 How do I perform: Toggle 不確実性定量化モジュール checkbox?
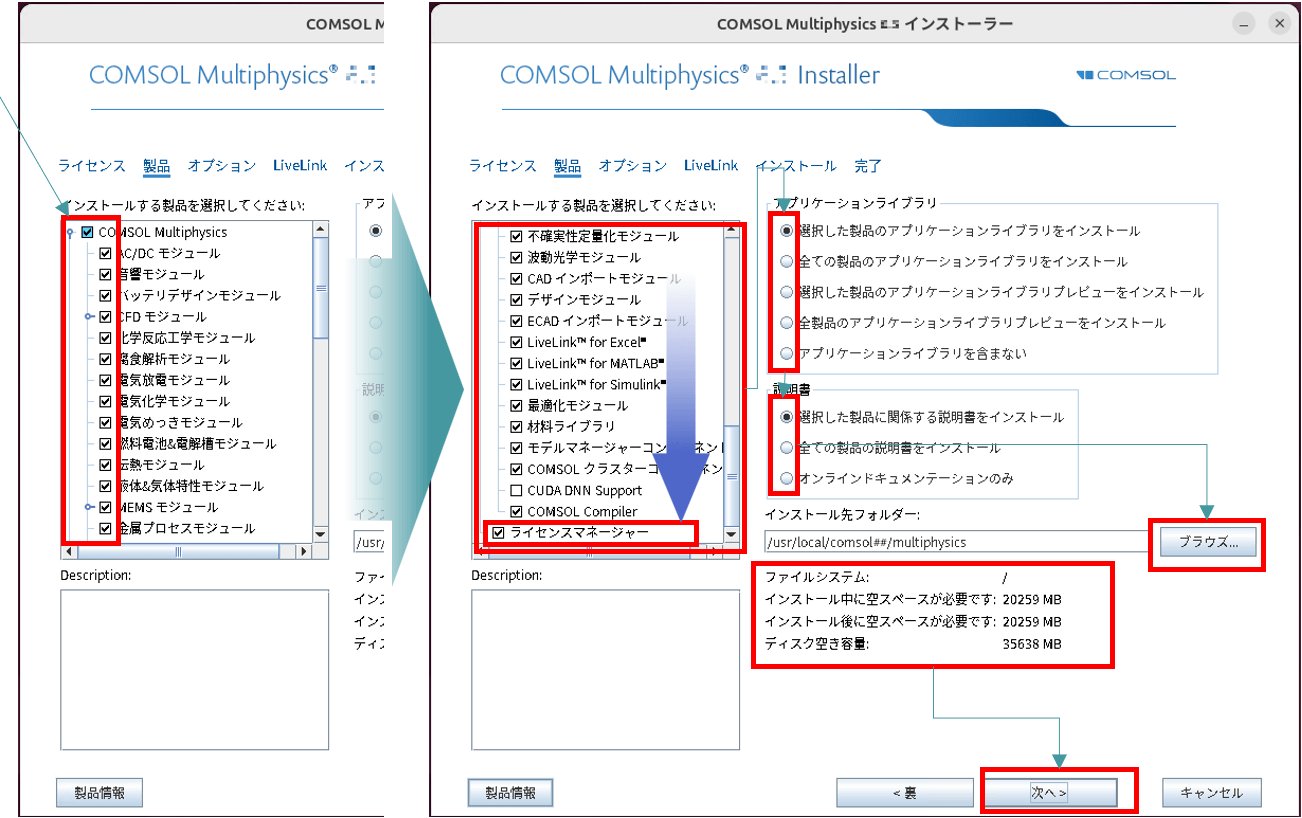[516, 236]
